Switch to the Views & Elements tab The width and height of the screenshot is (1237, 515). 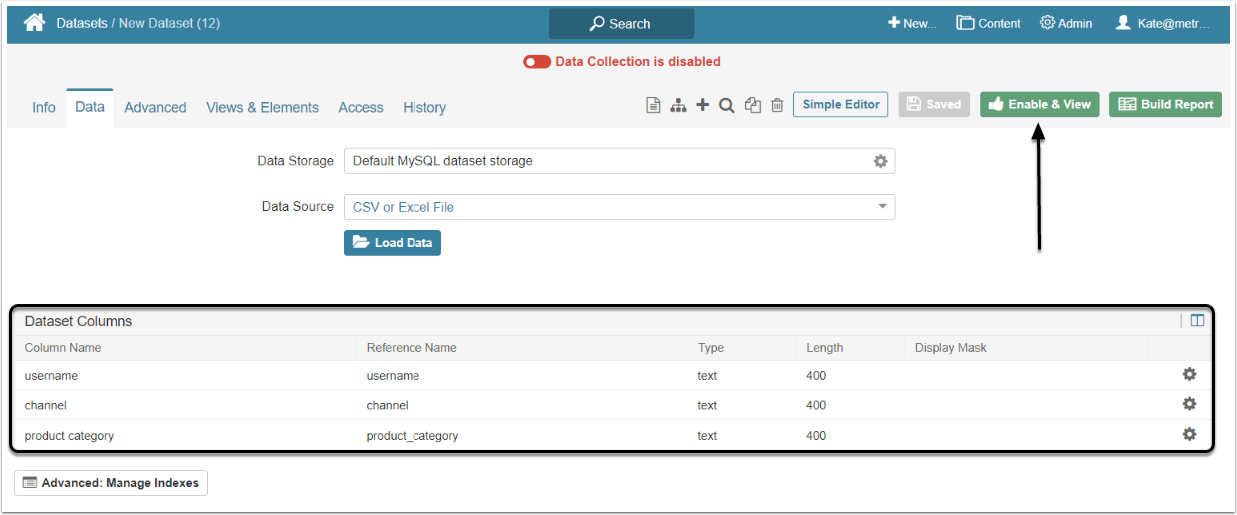point(262,107)
